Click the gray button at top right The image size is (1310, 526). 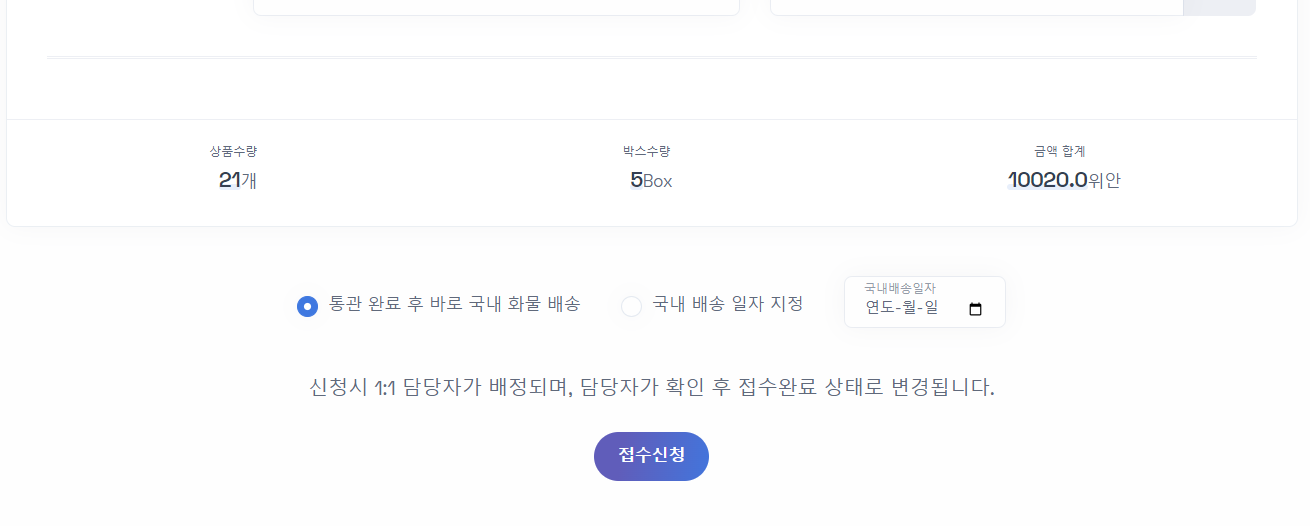1219,7
